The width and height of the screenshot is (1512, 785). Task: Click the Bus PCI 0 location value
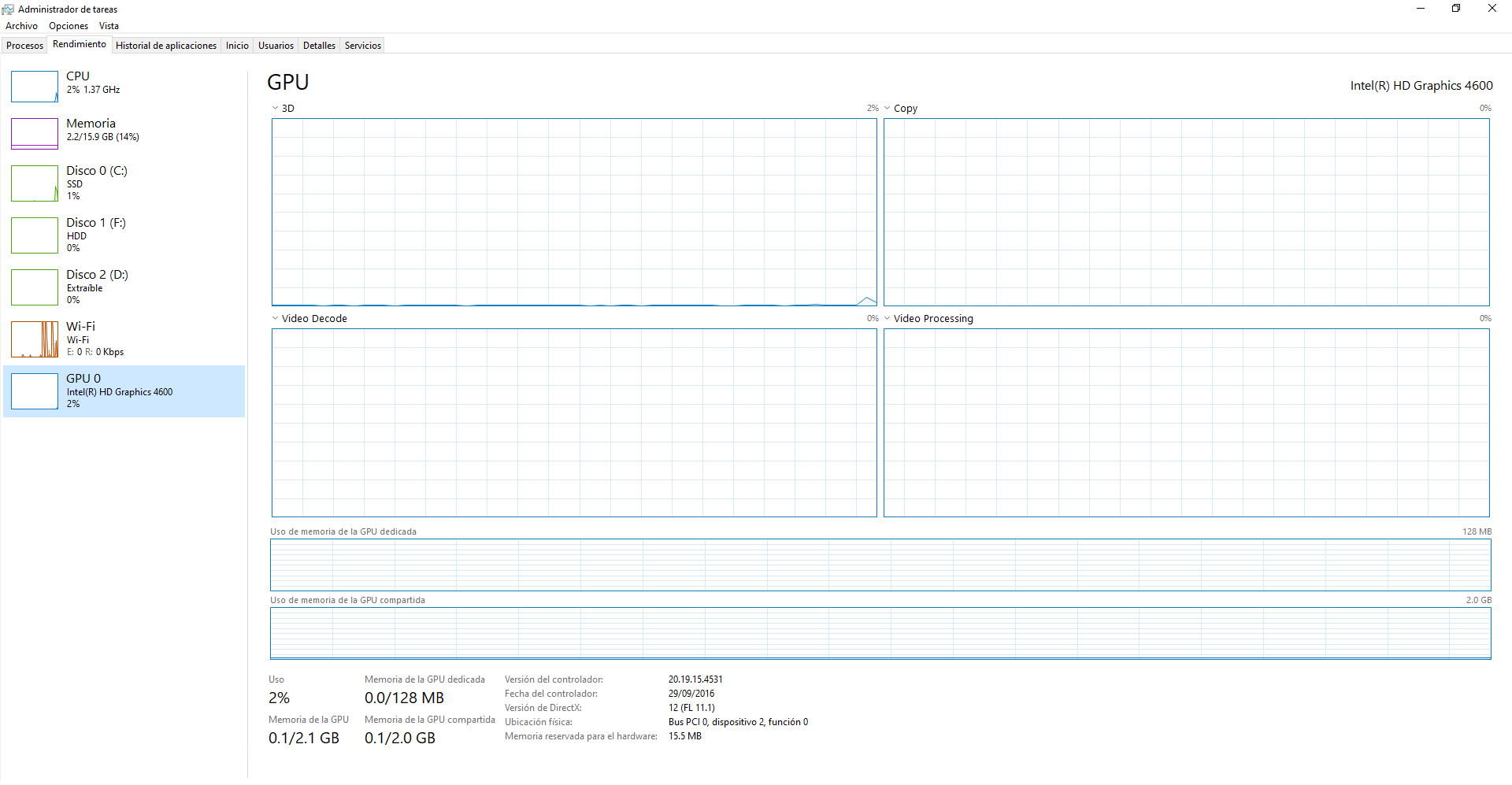(x=738, y=722)
